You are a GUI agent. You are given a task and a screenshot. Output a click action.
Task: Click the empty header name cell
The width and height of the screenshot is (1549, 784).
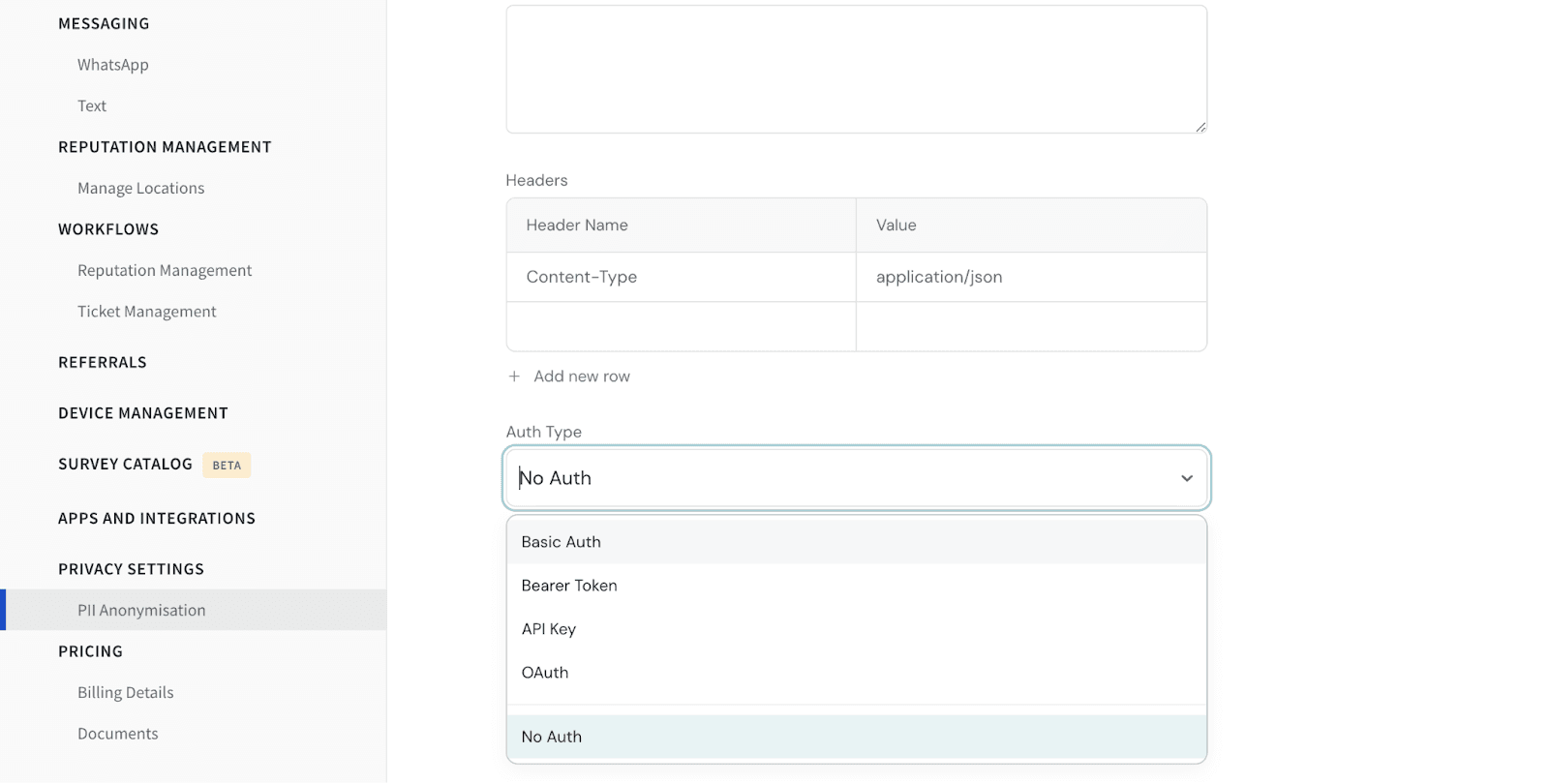click(x=681, y=327)
